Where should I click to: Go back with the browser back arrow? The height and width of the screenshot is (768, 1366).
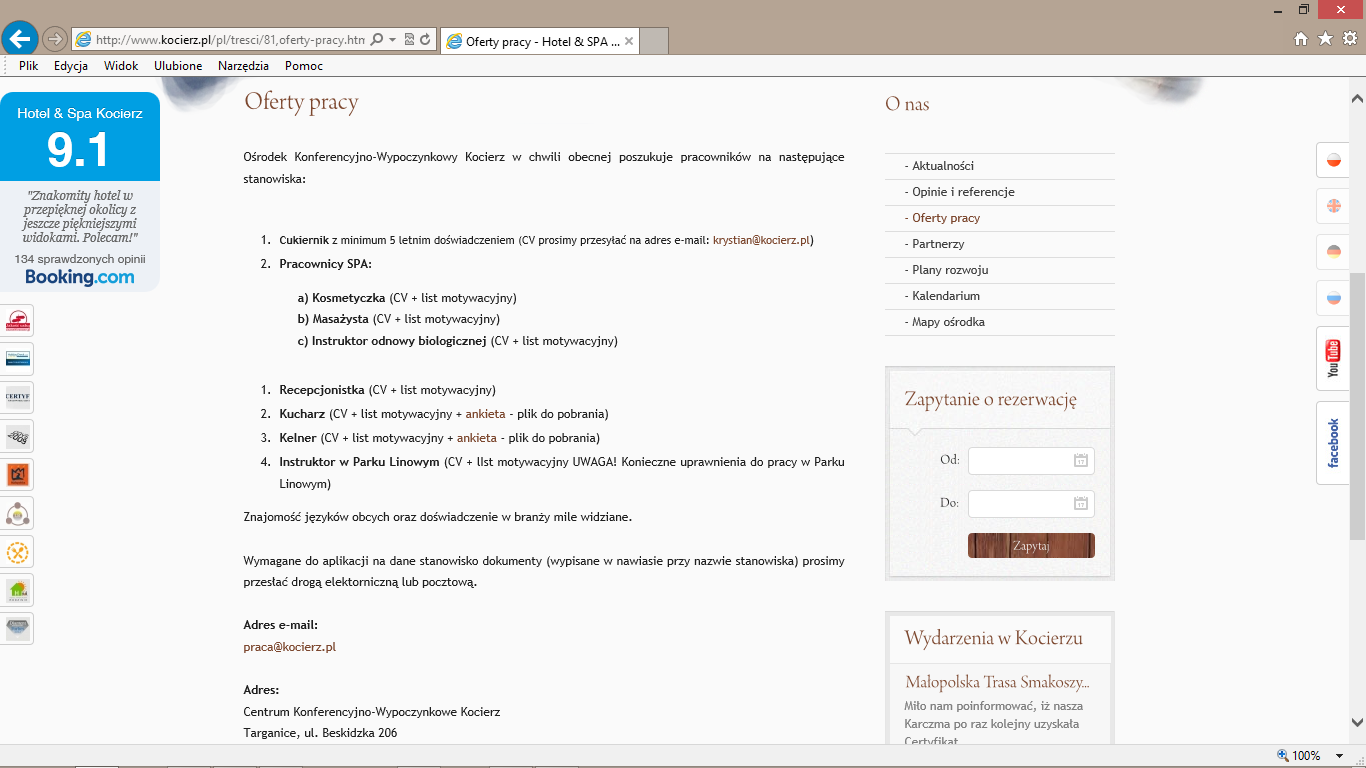20,39
